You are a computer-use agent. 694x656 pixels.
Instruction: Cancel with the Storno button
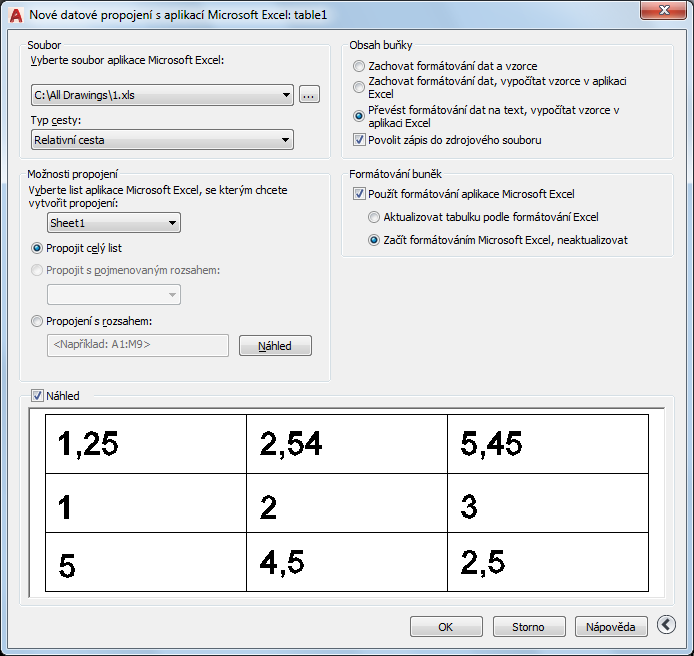pos(529,627)
